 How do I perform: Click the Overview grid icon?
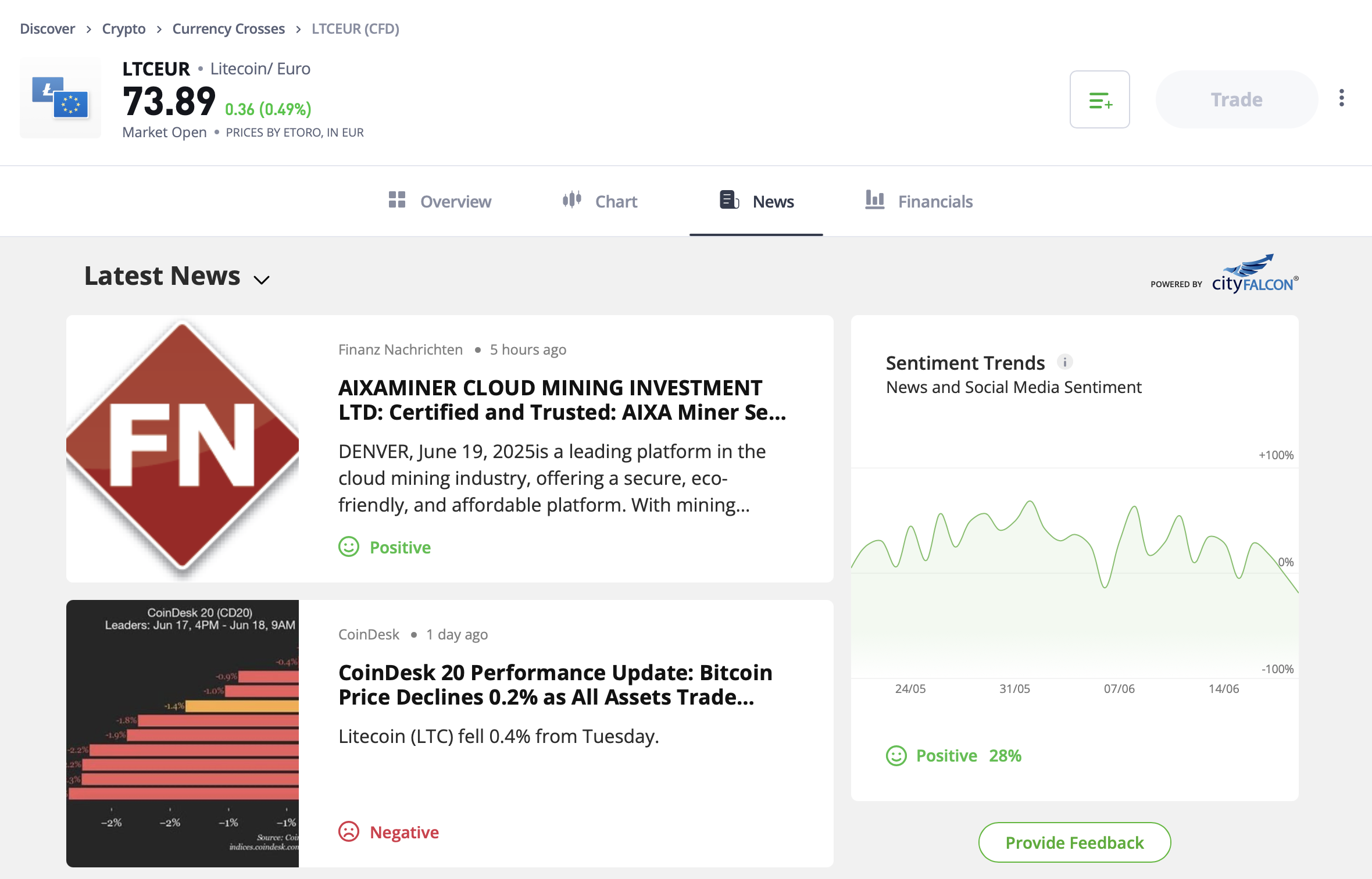tap(397, 200)
